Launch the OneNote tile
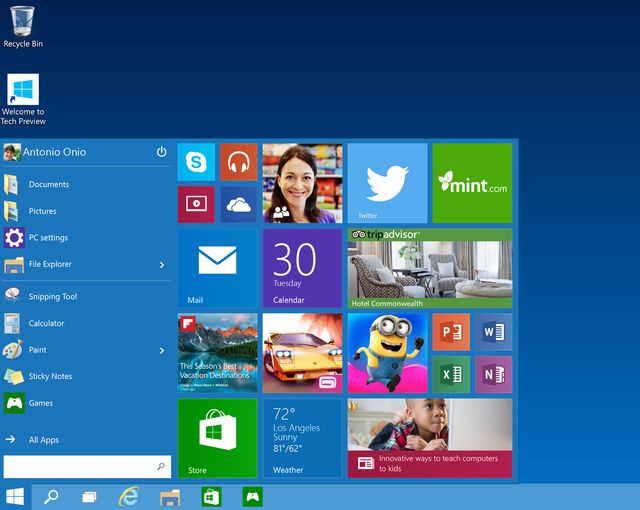 [x=493, y=374]
